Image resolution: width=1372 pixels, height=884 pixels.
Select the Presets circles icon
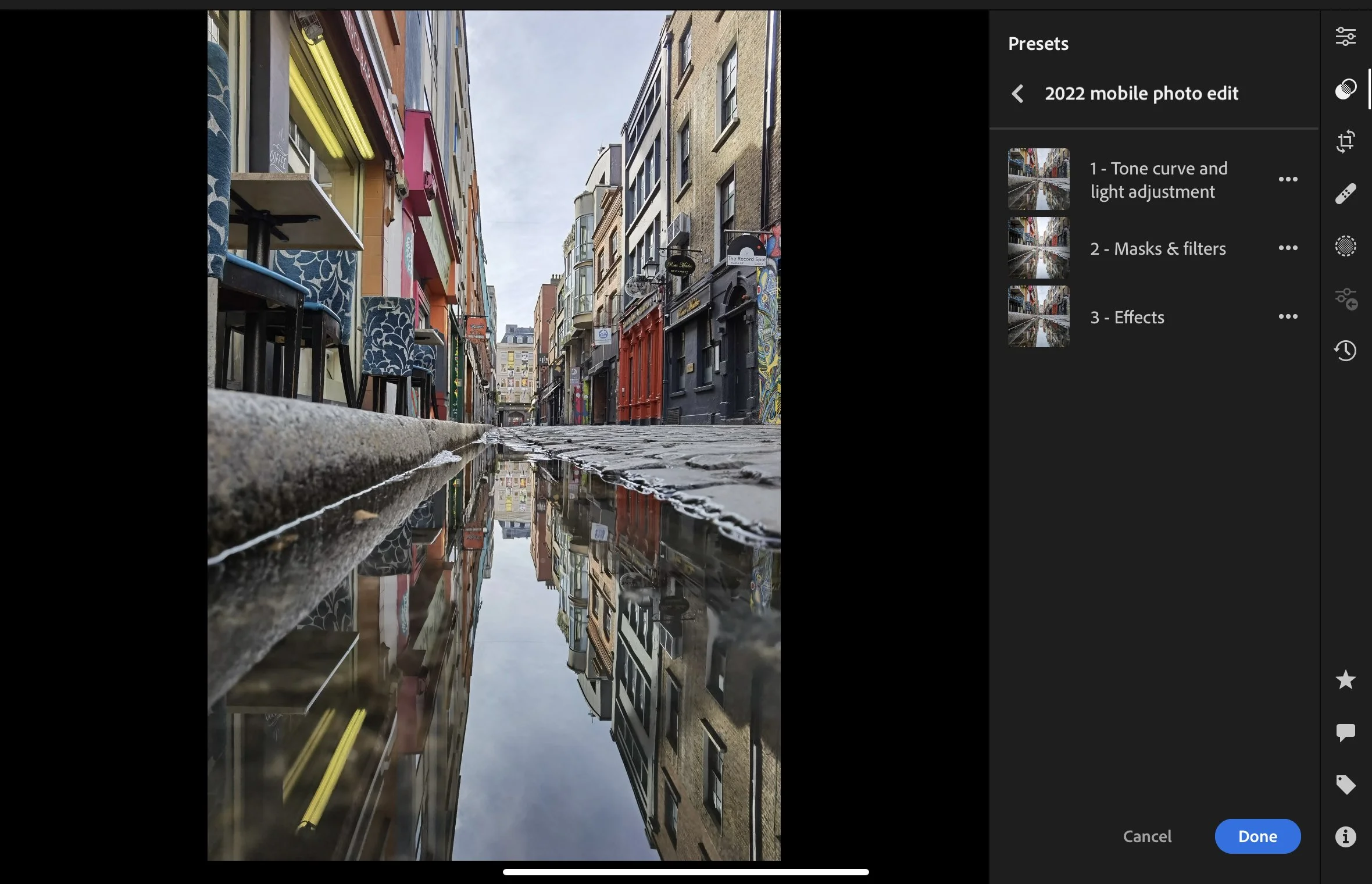[1345, 89]
